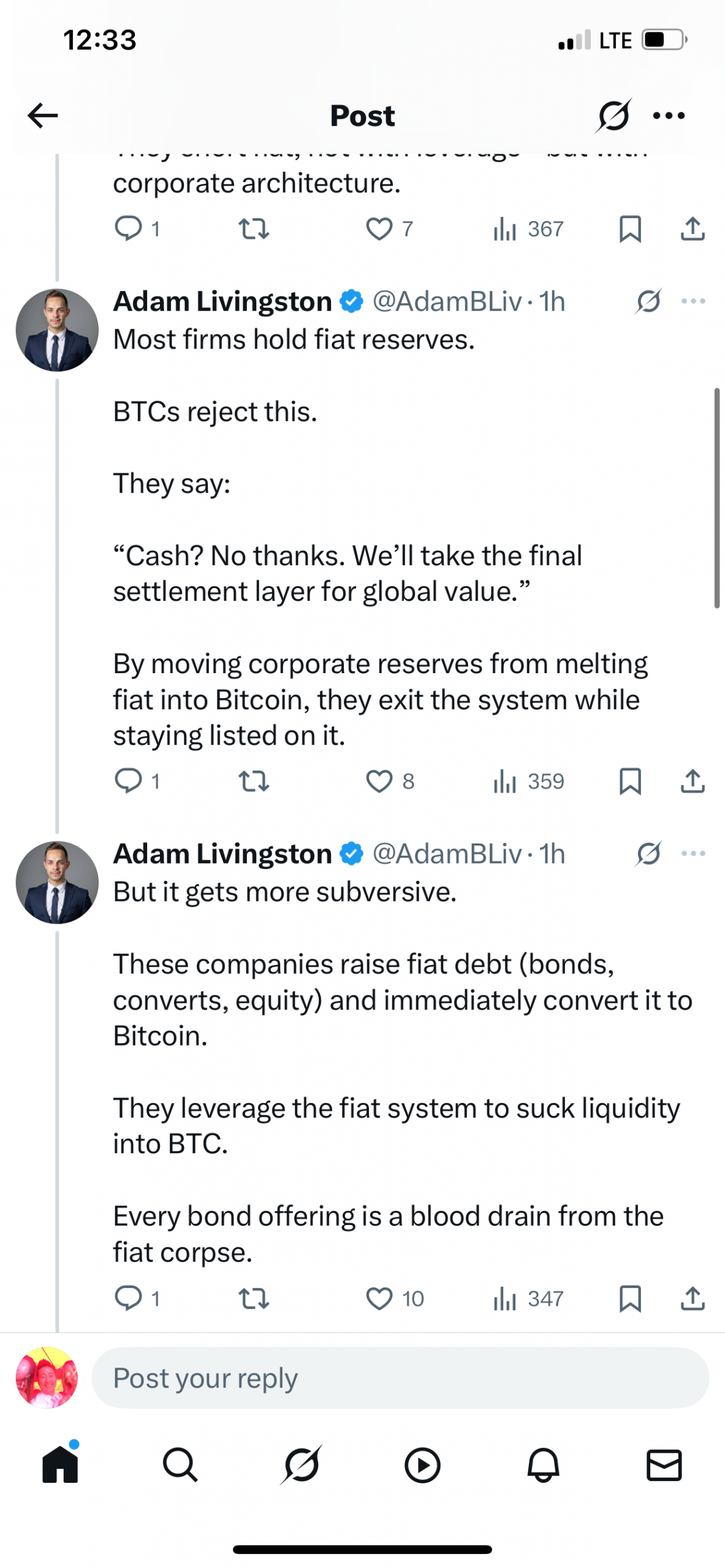Tap the back arrow in header
The width and height of the screenshot is (725, 1568).
pyautogui.click(x=43, y=115)
